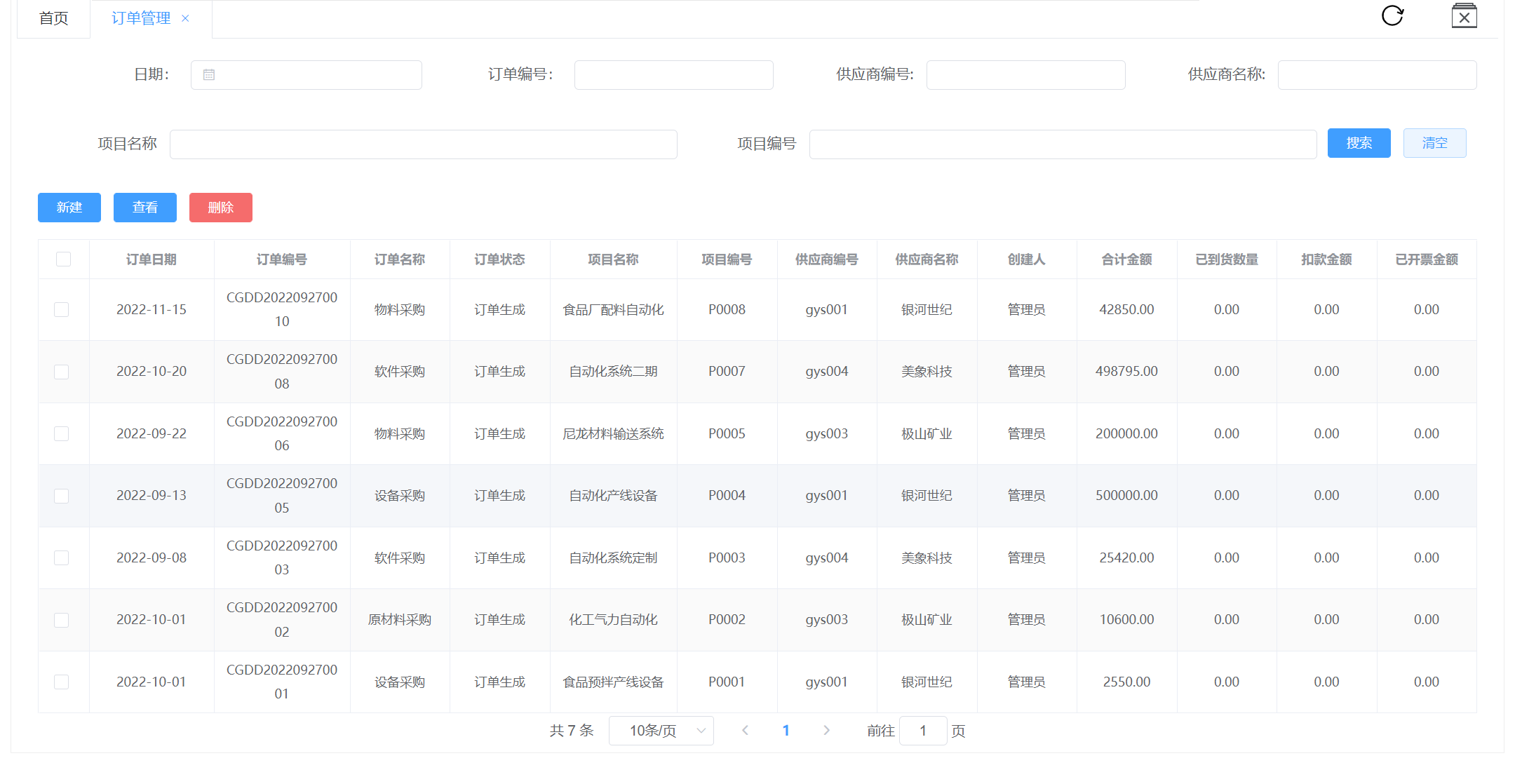Tick the checkbox for project P0001 row

click(62, 682)
